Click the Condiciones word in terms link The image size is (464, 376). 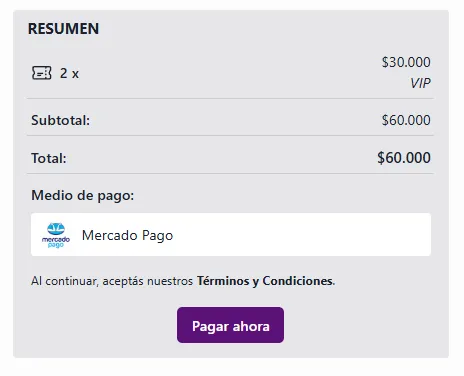(298, 281)
